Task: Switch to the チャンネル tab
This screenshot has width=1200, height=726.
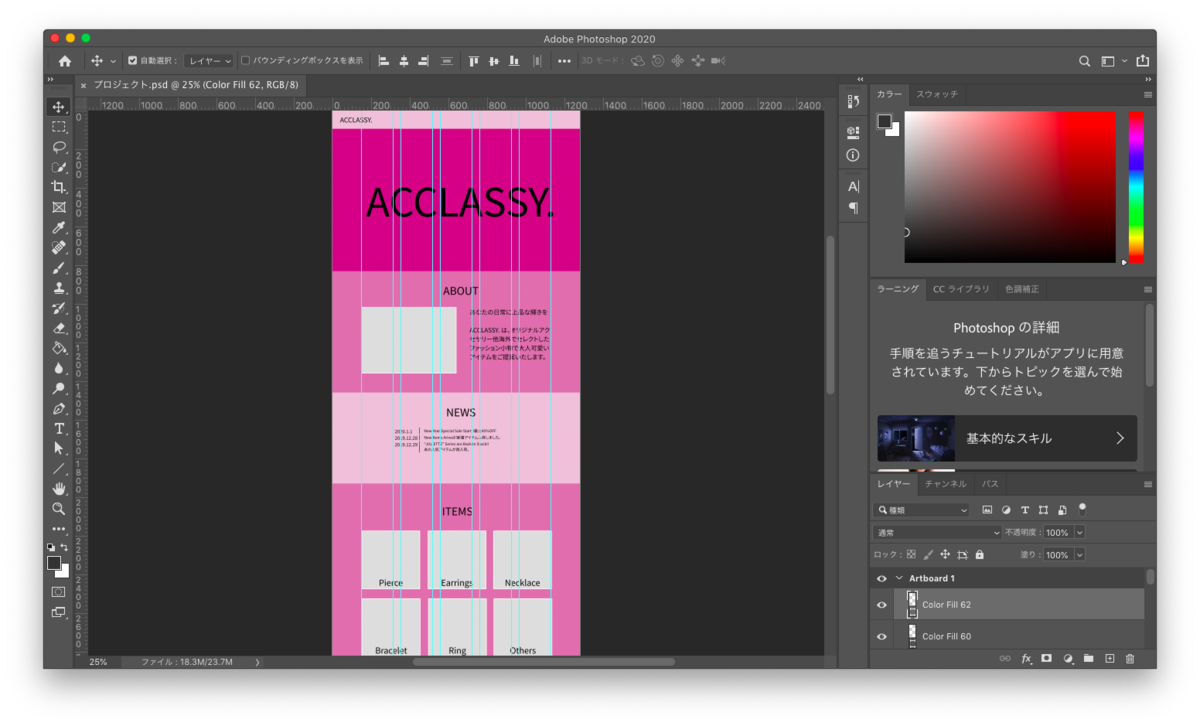Action: coord(945,484)
